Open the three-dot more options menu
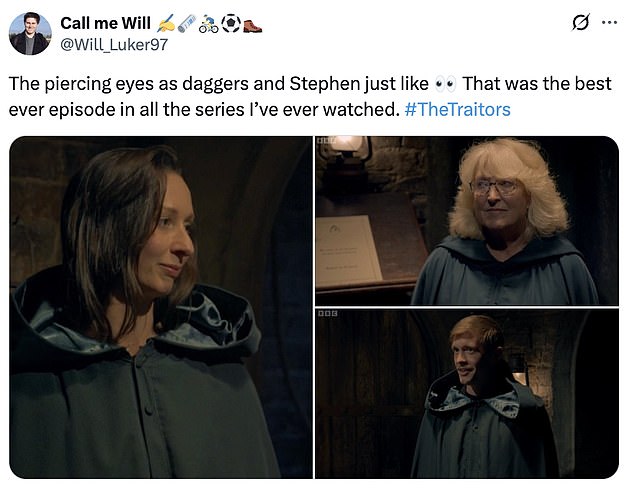634x489 pixels. coord(609,23)
